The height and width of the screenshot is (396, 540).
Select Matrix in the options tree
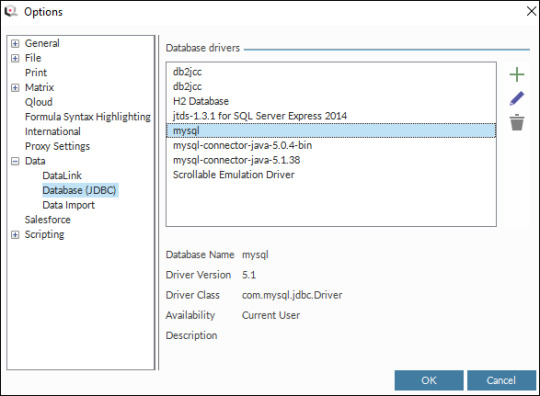tap(39, 87)
